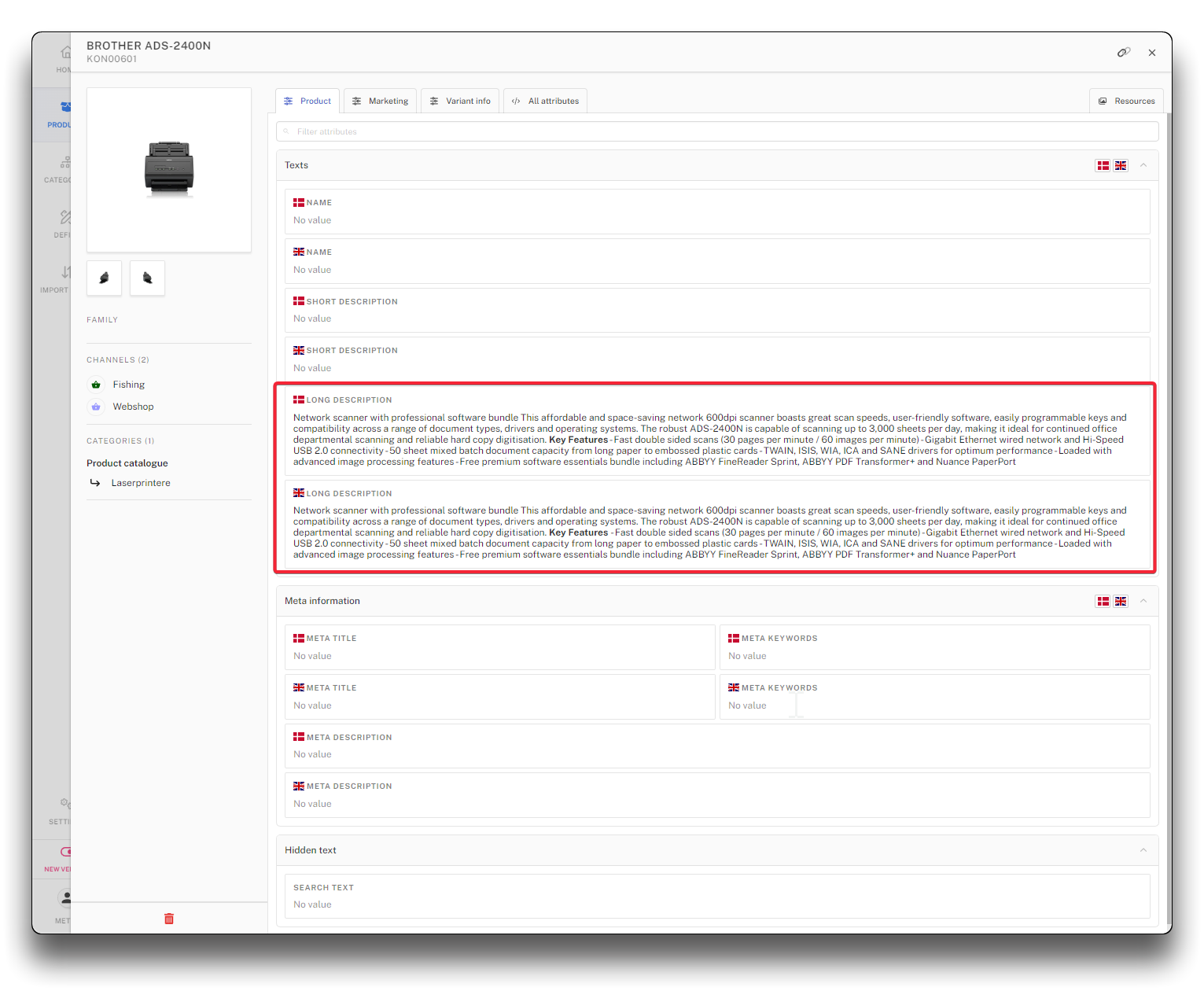Viewport: 1204px width, 991px height.
Task: Select the first small product thumbnail
Action: [104, 278]
